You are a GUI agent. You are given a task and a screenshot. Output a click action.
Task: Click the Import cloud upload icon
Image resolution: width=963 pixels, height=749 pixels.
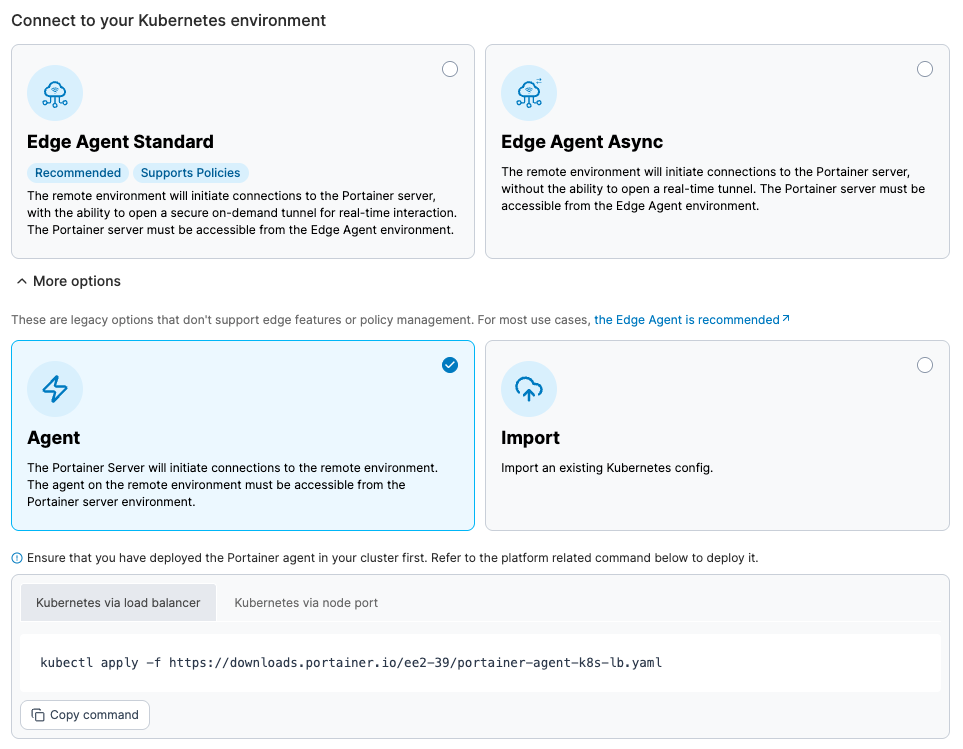point(529,389)
